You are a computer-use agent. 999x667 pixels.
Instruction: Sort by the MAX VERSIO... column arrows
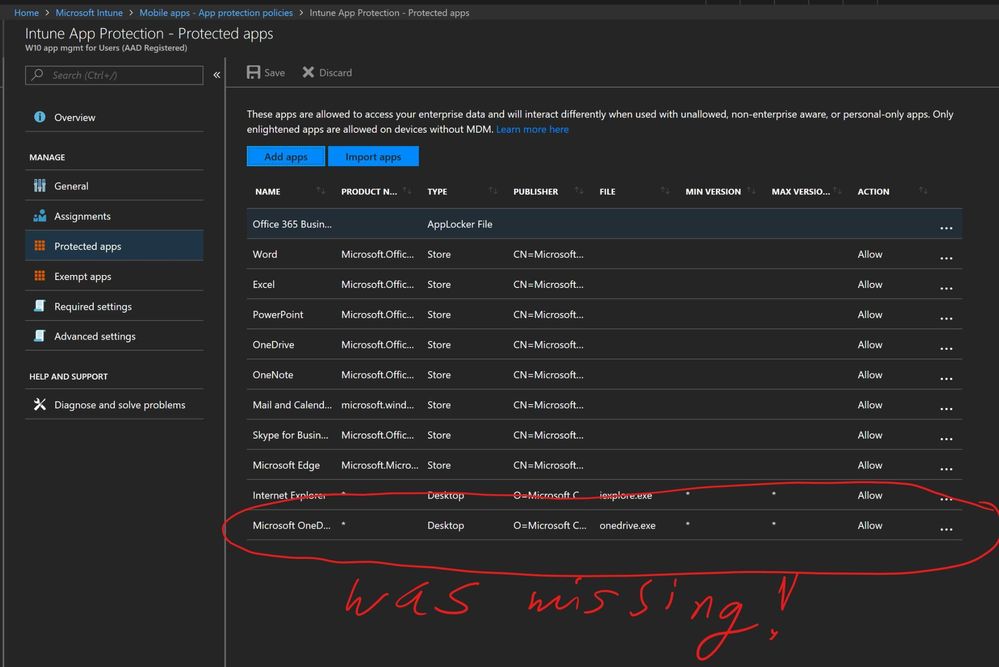point(837,190)
